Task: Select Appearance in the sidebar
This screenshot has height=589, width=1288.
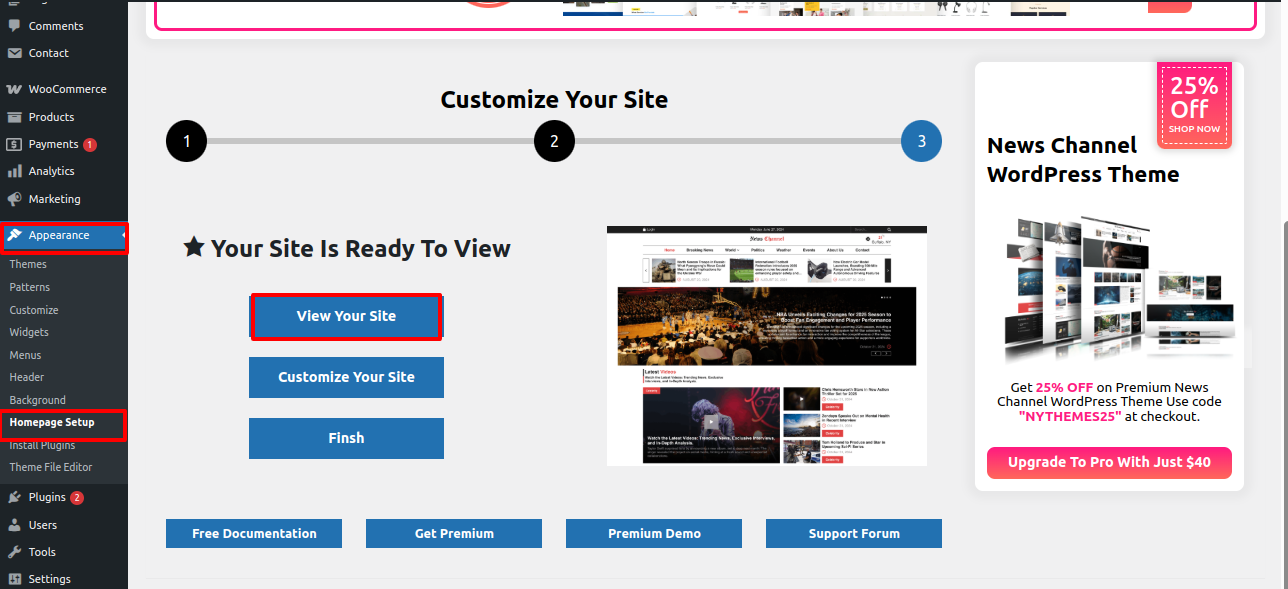Action: pyautogui.click(x=64, y=236)
